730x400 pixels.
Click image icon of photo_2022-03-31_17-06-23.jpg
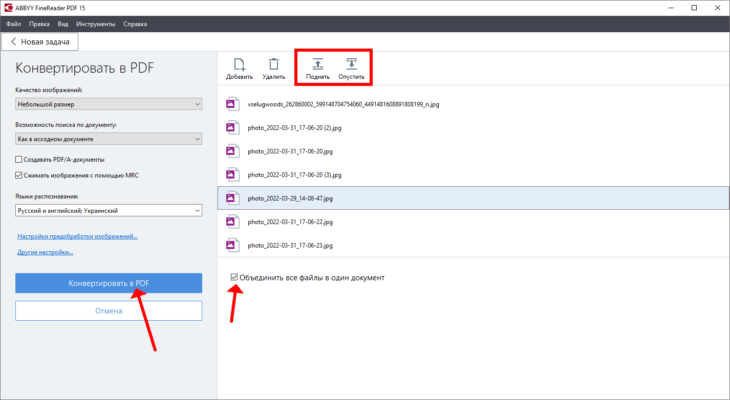click(231, 244)
